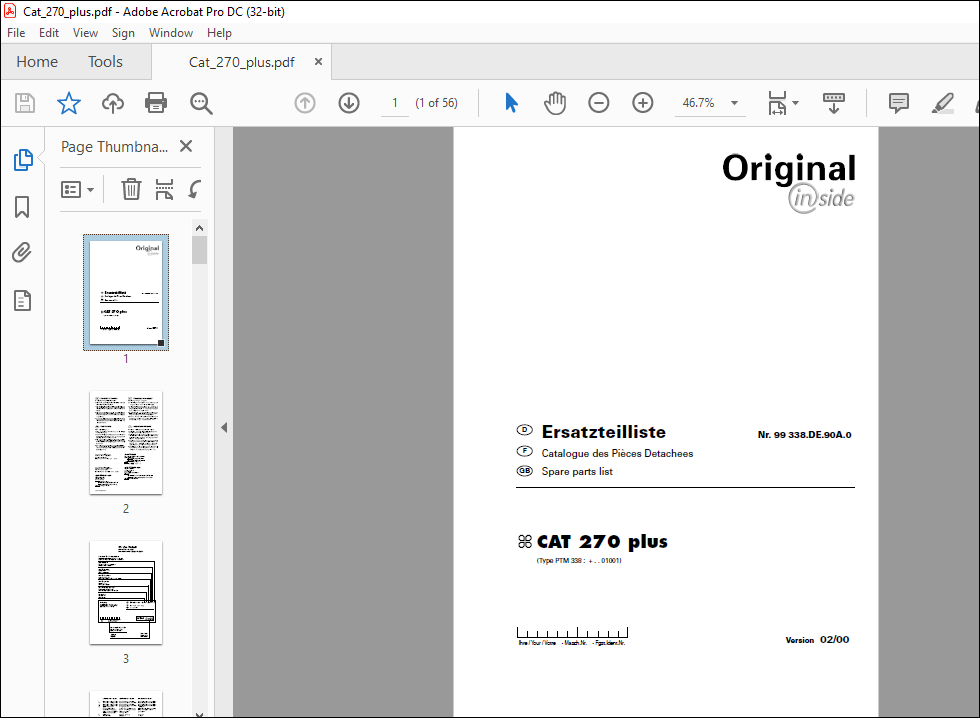The width and height of the screenshot is (980, 718).
Task: Add document to starred with star icon
Action: click(x=69, y=103)
